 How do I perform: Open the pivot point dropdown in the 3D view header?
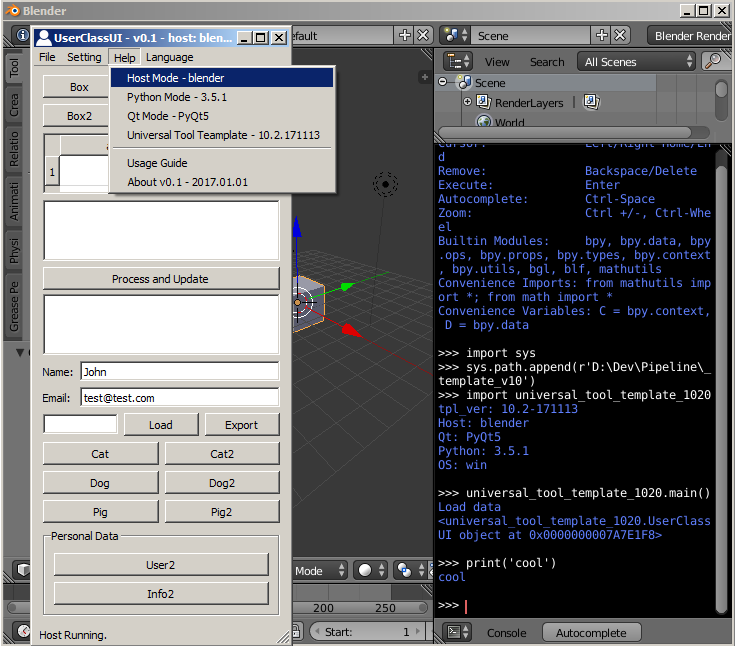pyautogui.click(x=409, y=571)
